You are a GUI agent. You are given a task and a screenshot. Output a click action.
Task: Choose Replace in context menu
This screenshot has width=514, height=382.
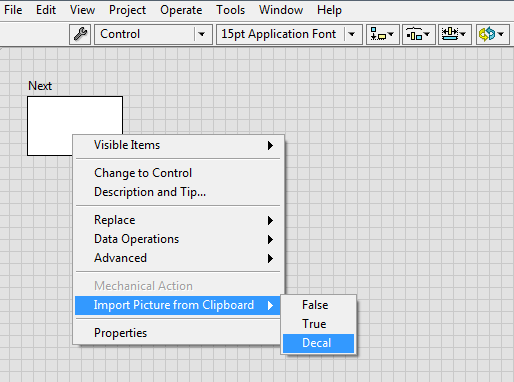(178, 220)
